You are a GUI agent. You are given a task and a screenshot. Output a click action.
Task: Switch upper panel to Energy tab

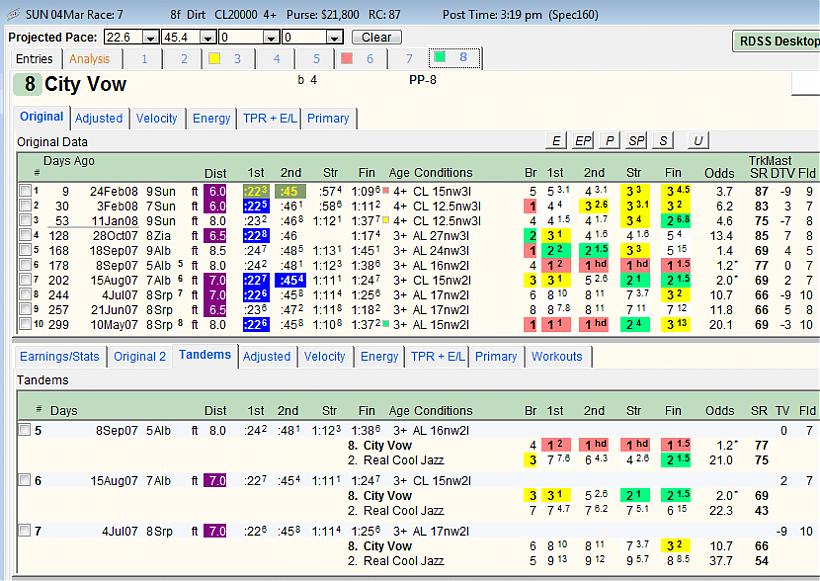tap(211, 118)
